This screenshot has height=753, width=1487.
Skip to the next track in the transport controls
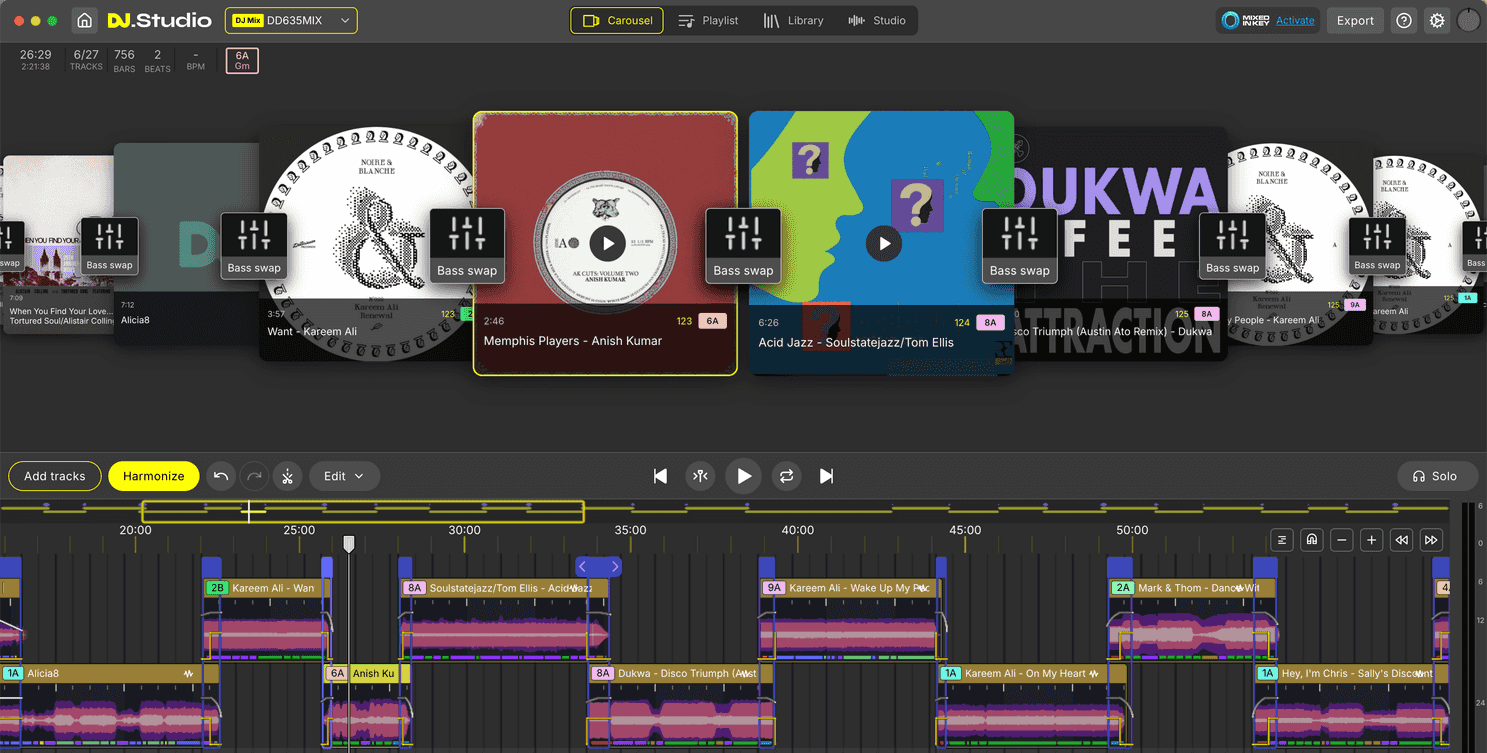pos(826,476)
